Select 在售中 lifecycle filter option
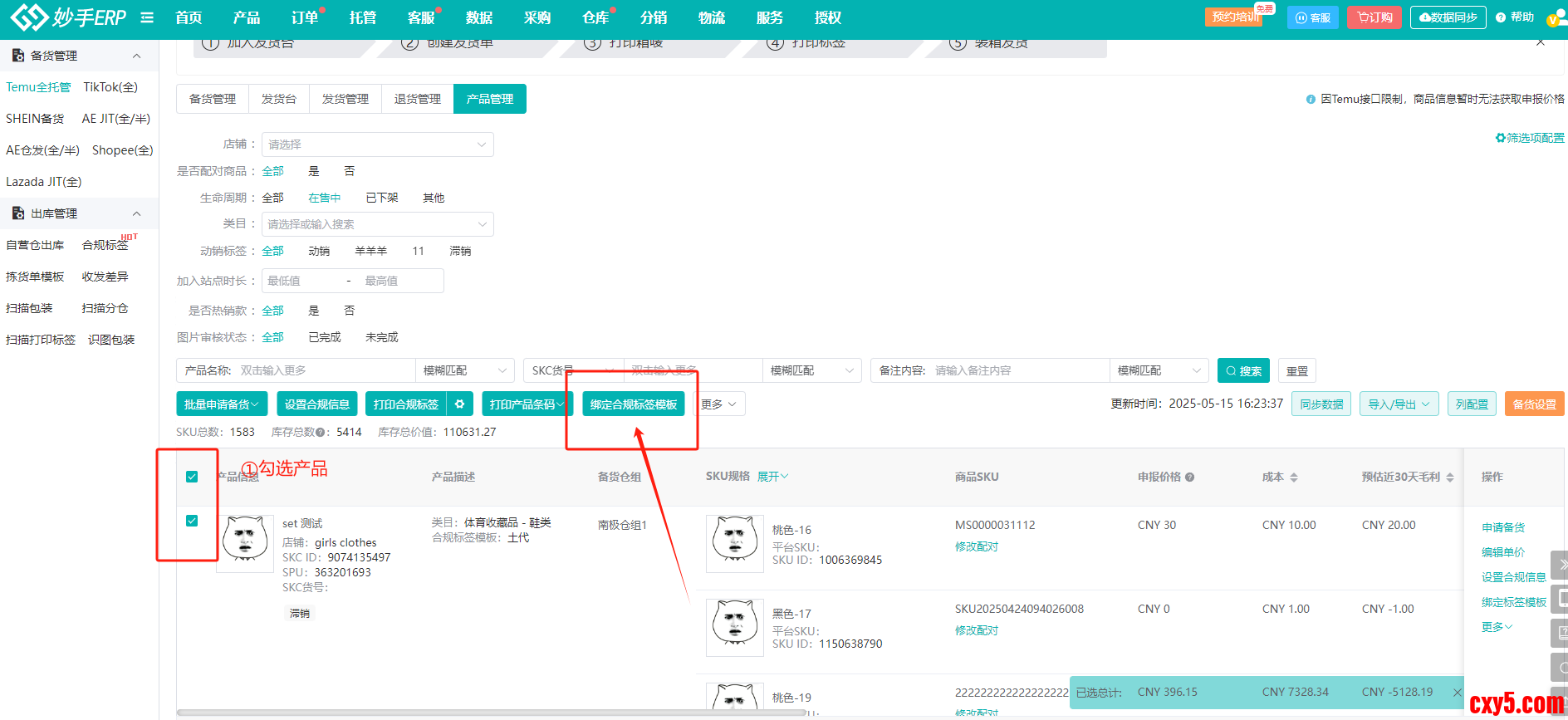 pyautogui.click(x=324, y=198)
